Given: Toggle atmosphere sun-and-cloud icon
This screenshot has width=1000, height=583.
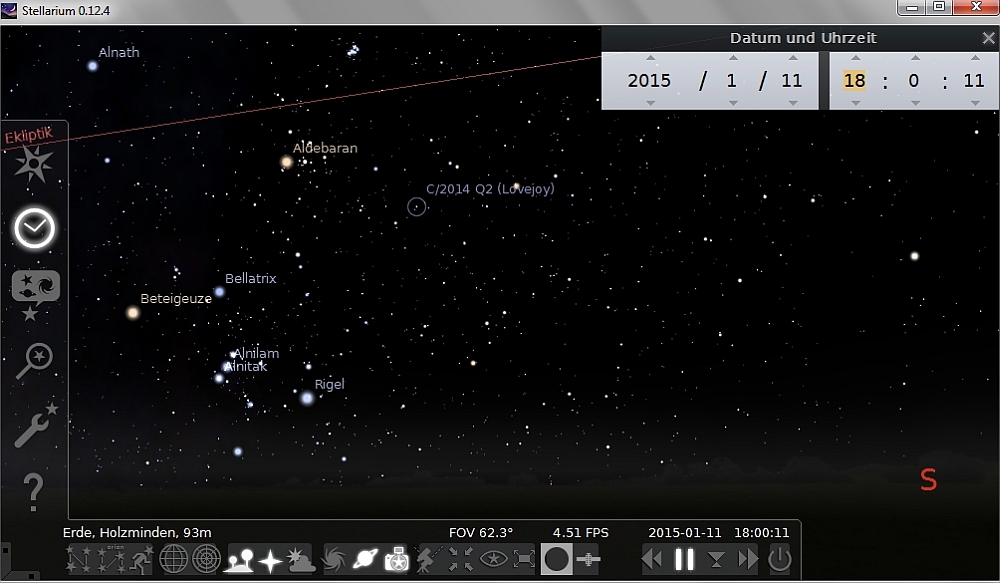Looking at the screenshot, I should pos(301,559).
